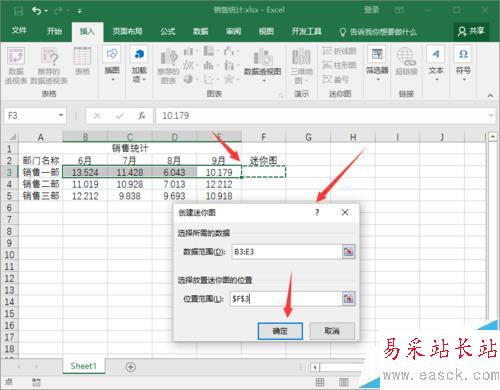The height and width of the screenshot is (390, 500).
Task: Click the insert function fx icon
Action: click(142, 116)
